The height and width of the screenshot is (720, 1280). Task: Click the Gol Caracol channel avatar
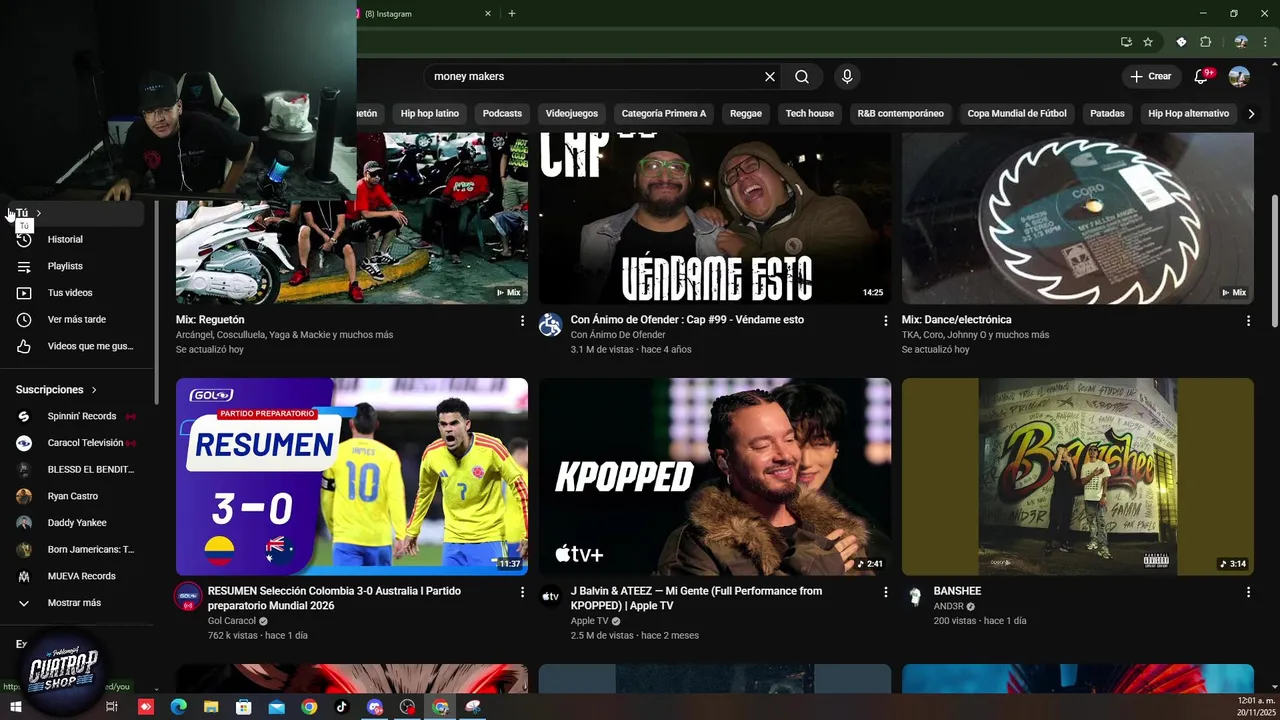(188, 596)
